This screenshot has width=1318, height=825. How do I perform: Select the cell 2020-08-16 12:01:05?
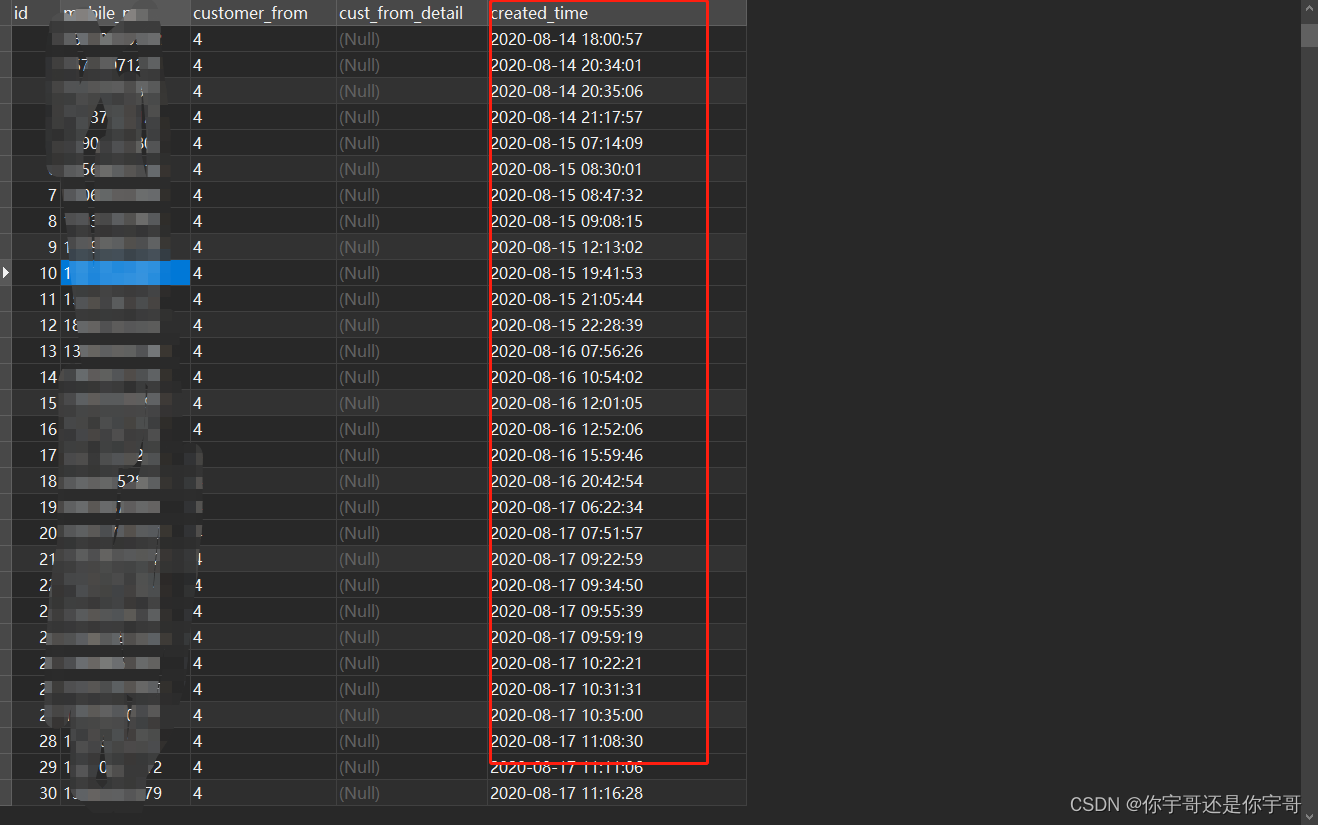click(617, 403)
